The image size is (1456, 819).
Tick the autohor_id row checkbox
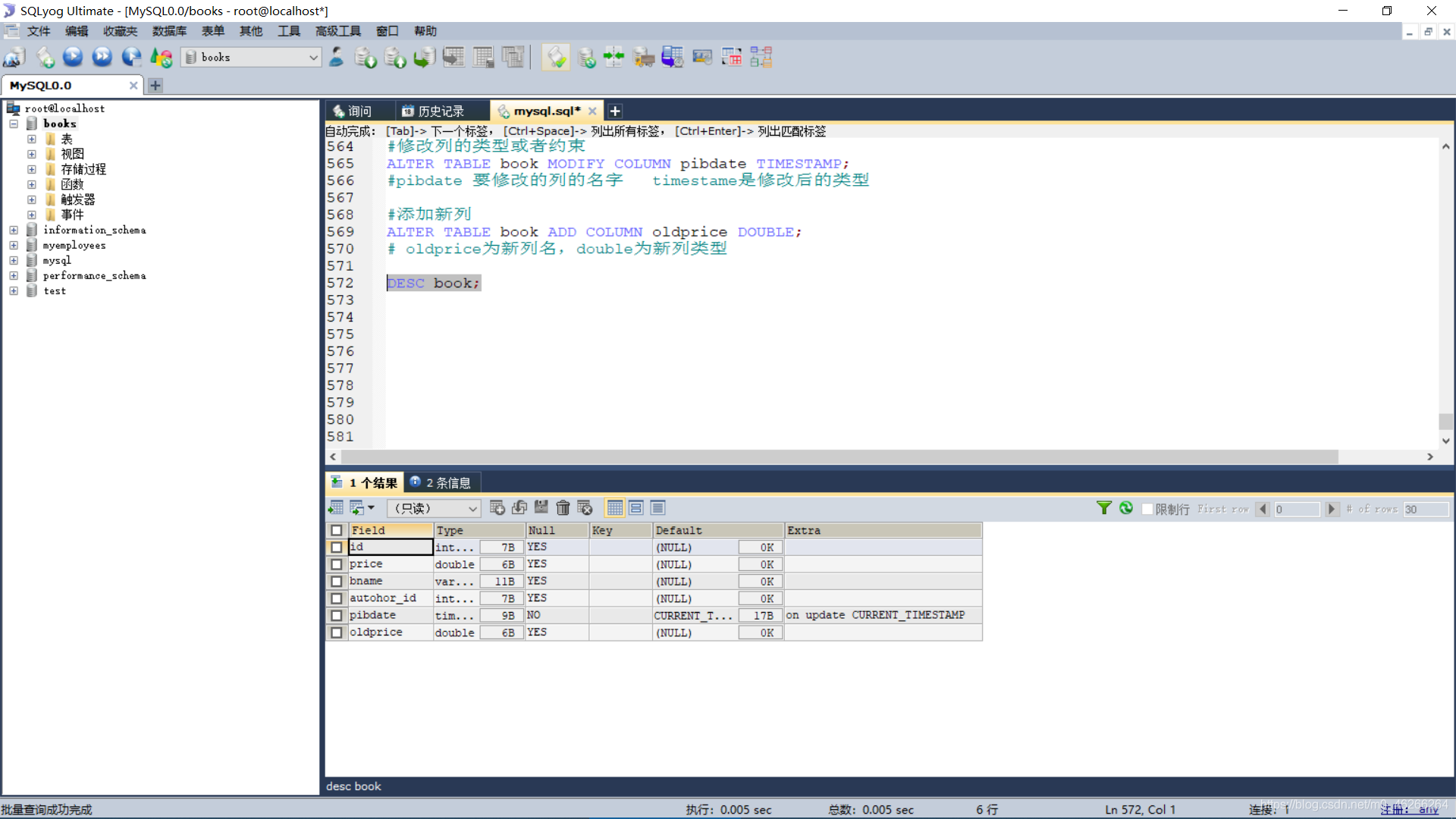click(x=337, y=598)
